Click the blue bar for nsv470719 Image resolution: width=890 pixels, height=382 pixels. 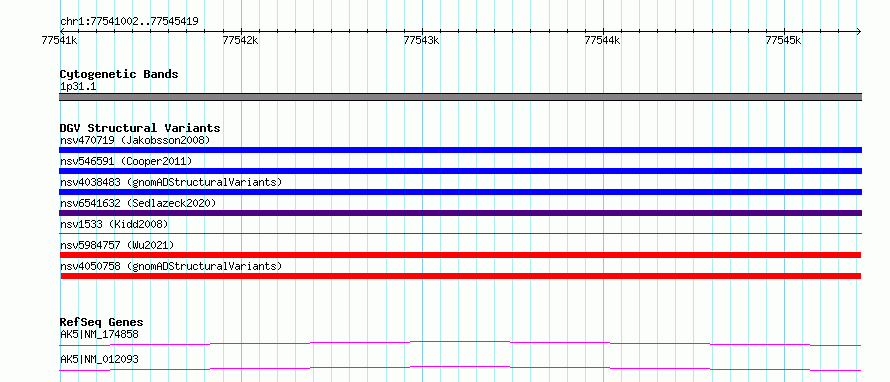tap(460, 150)
